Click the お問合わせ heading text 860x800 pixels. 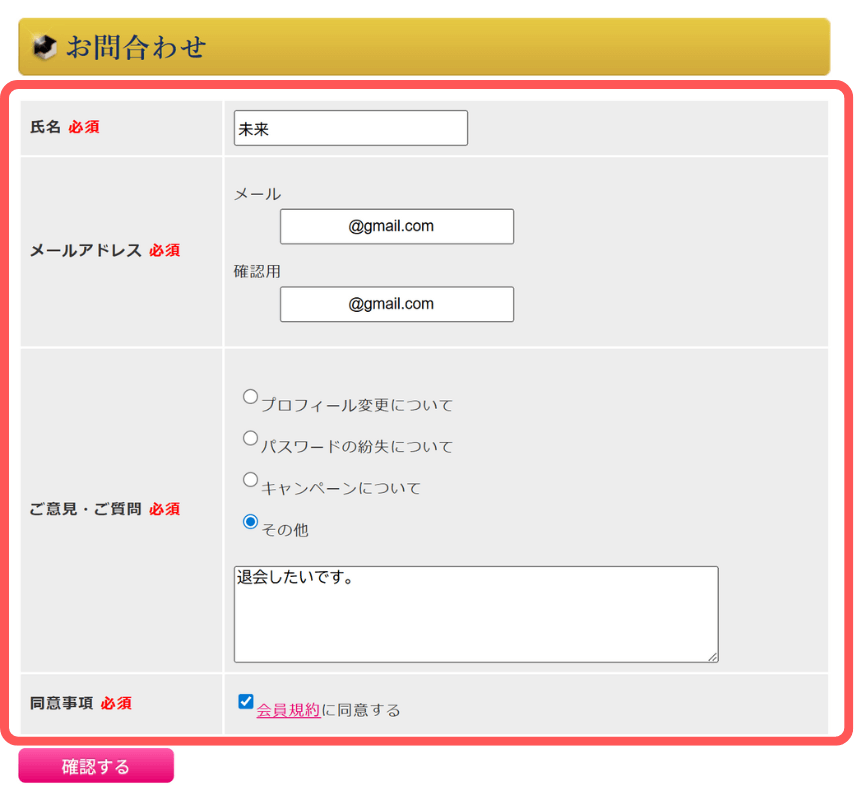tap(136, 47)
